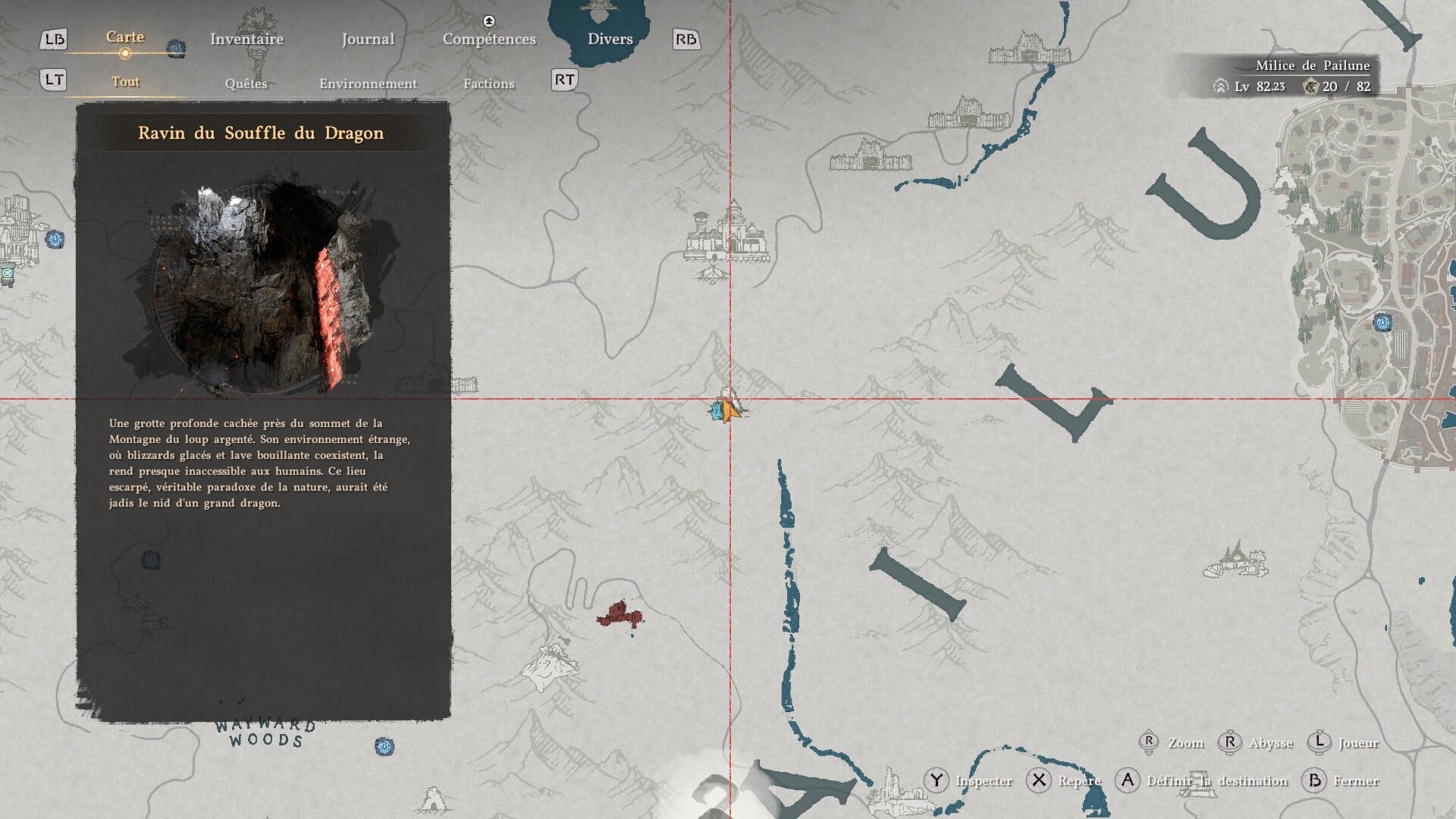Image resolution: width=1456 pixels, height=819 pixels.
Task: Click the RB bumper icon
Action: 686,39
